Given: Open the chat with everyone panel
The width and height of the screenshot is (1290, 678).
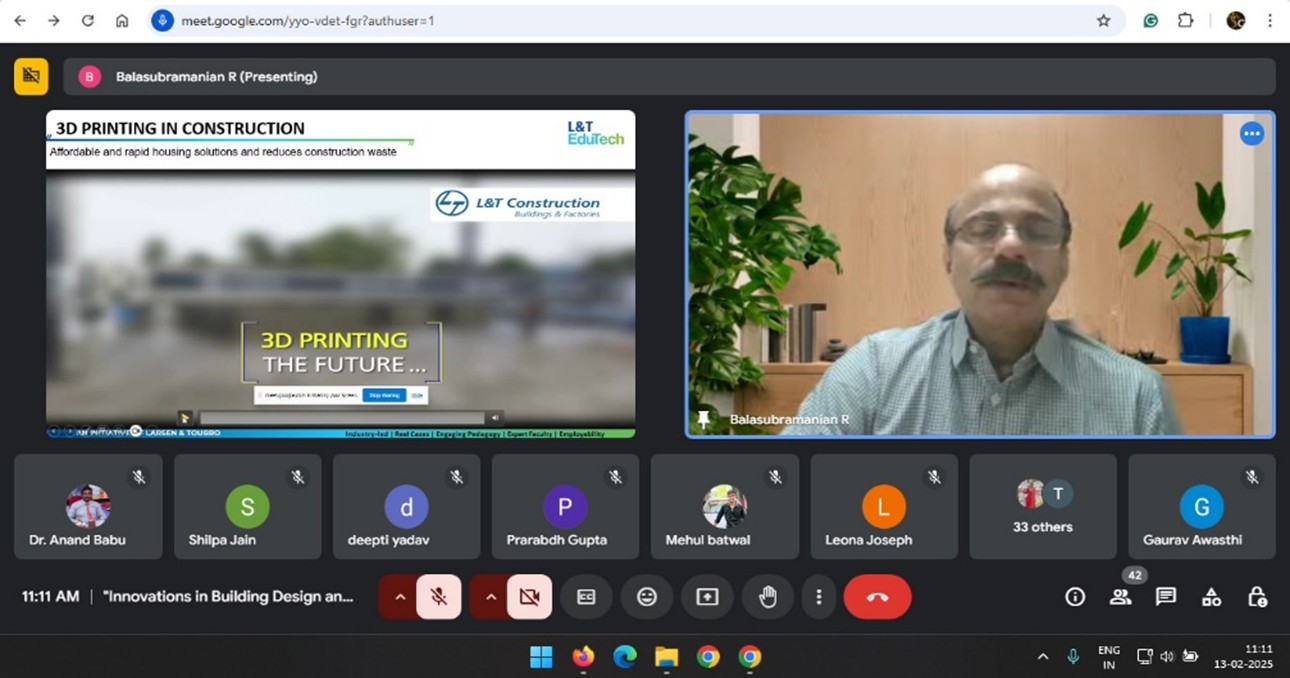Looking at the screenshot, I should pos(1166,597).
